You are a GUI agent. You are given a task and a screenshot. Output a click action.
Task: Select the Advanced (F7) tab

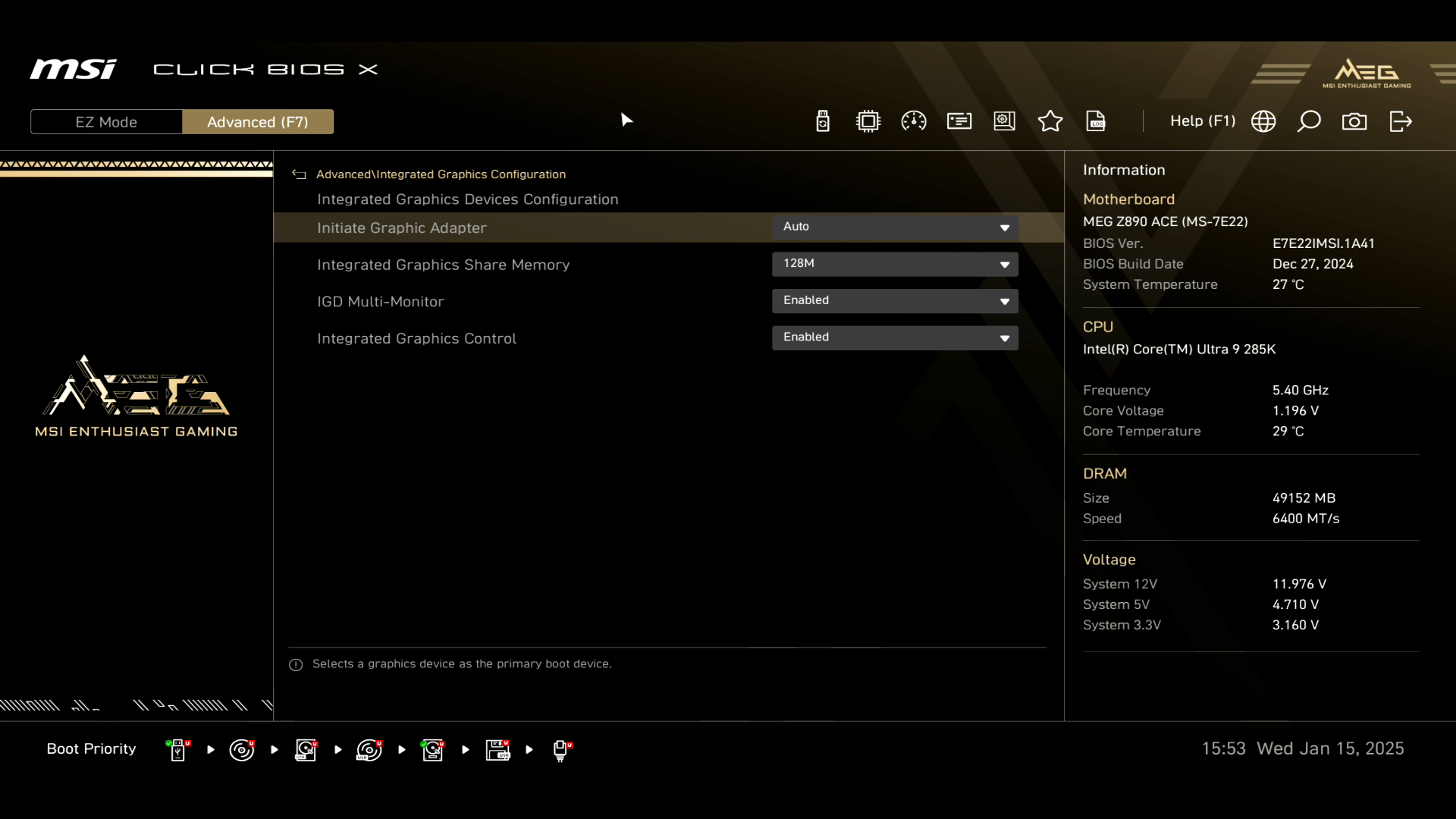[258, 122]
